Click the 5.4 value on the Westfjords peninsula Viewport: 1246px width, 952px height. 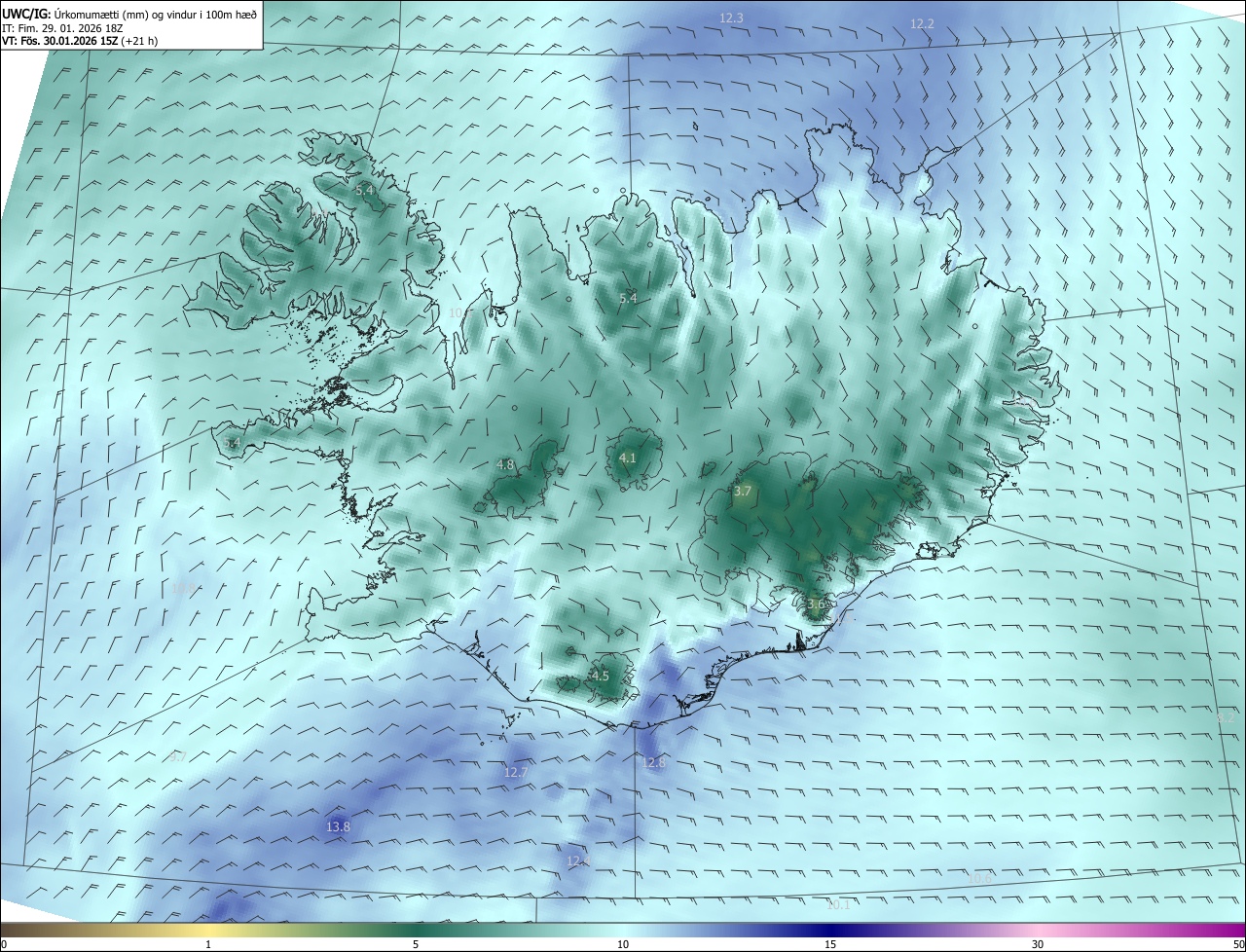click(x=364, y=191)
